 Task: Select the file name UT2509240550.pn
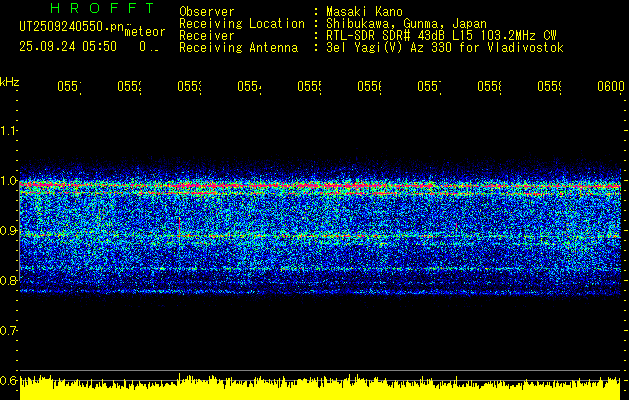(x=71, y=26)
